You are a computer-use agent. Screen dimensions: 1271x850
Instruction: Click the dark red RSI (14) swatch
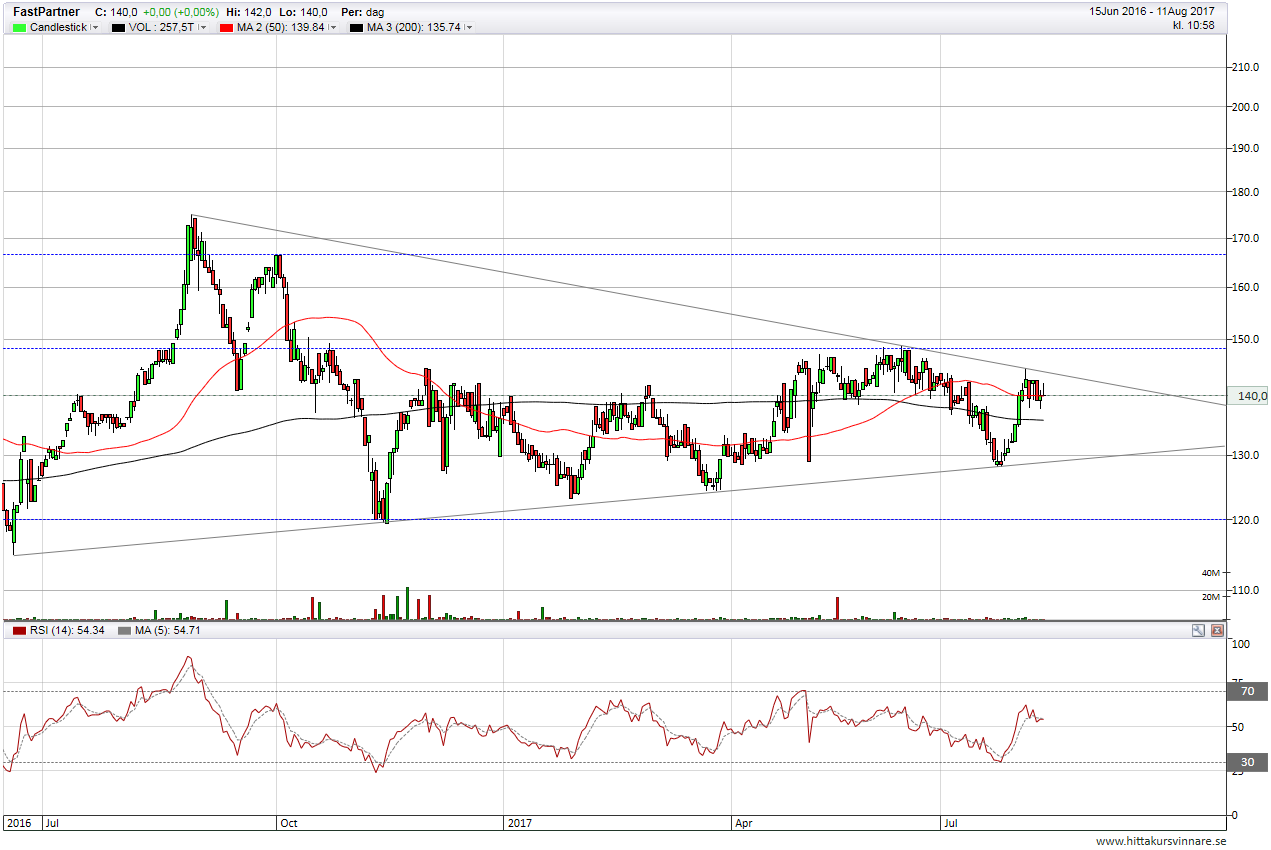coord(18,631)
